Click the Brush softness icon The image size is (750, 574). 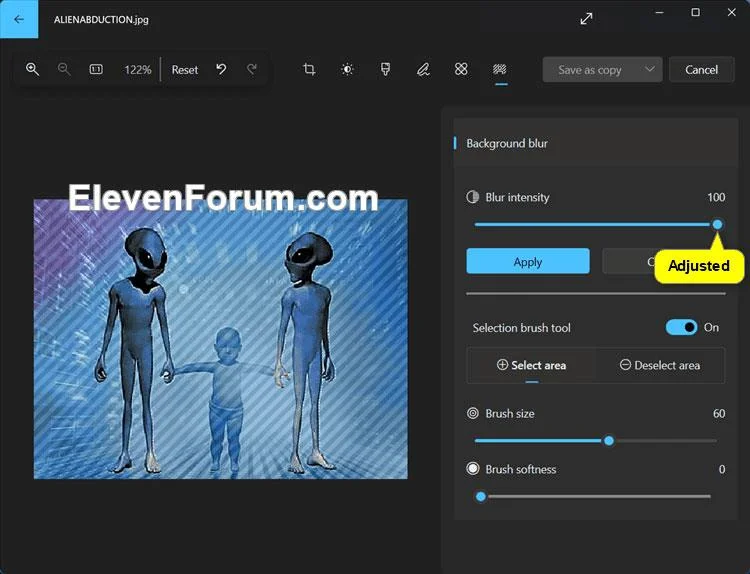473,469
